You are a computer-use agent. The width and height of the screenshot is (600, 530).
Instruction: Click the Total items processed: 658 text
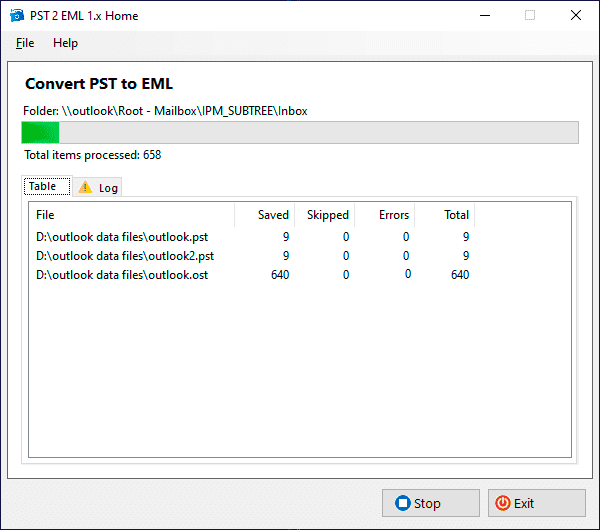point(93,155)
